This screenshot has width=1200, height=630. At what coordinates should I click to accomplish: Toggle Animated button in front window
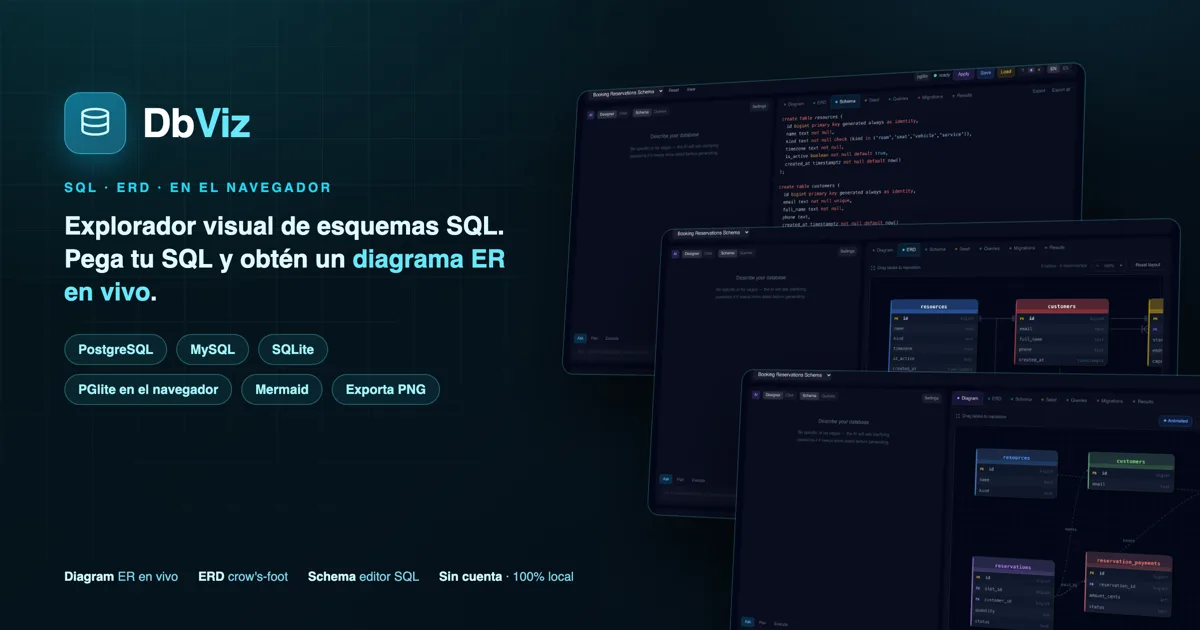pos(1176,421)
